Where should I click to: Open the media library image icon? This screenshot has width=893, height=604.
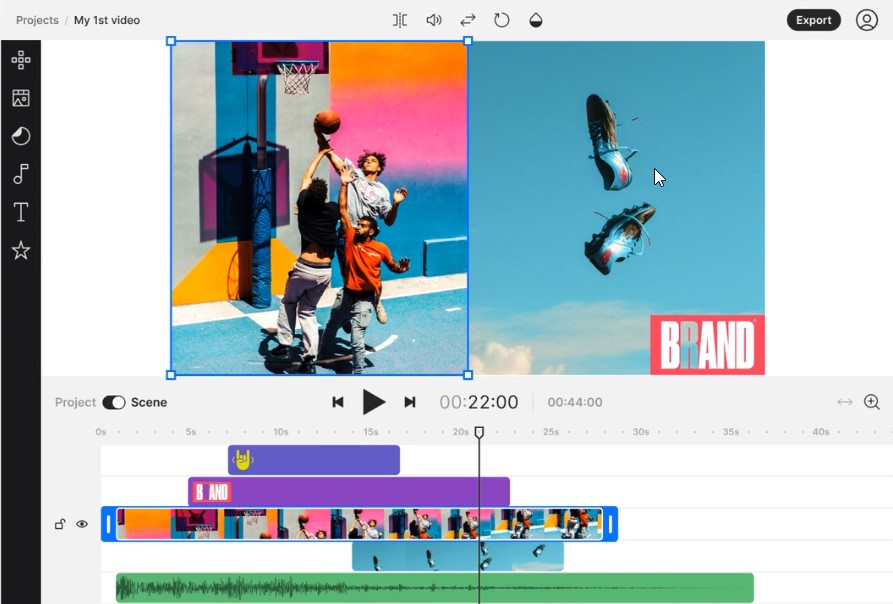coord(20,98)
